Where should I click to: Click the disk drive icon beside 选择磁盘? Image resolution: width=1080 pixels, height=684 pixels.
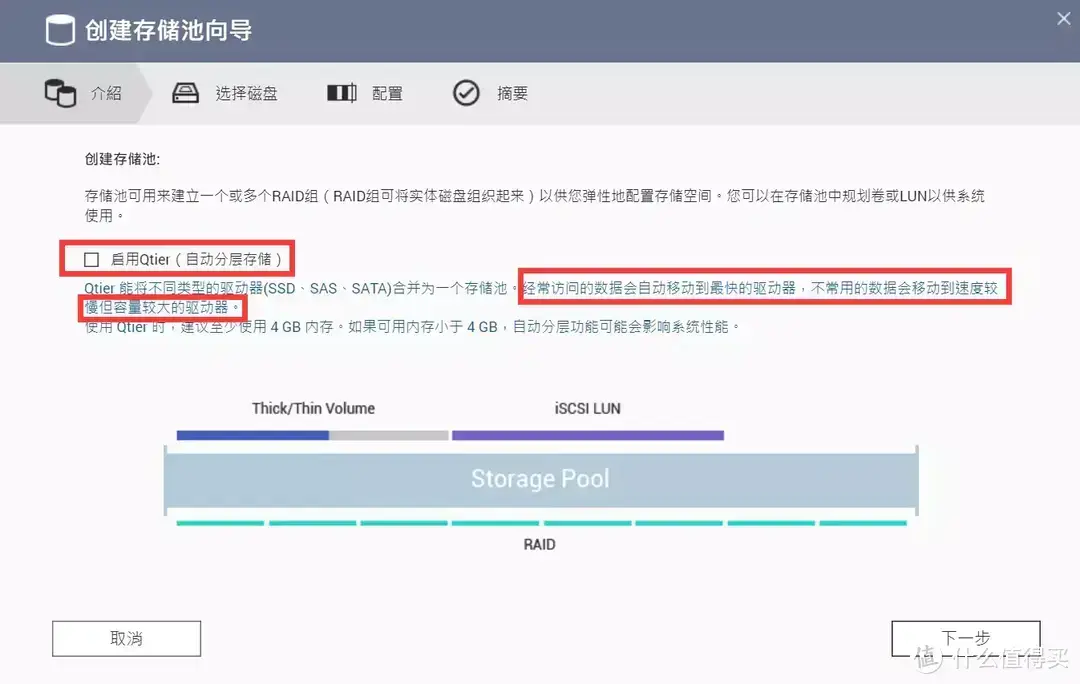pyautogui.click(x=185, y=92)
